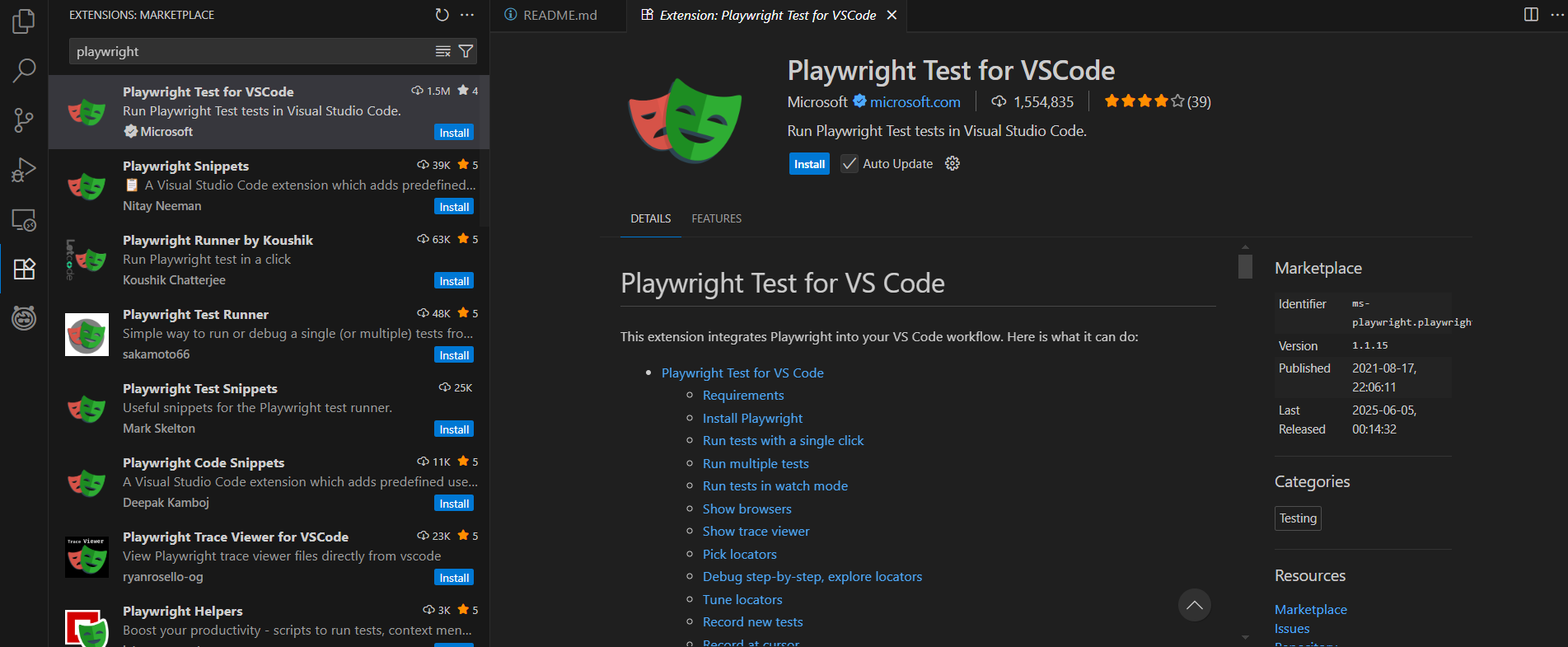Click the Playwright masks logo on detail page
Viewport: 1568px width, 647px height.
pos(685,120)
